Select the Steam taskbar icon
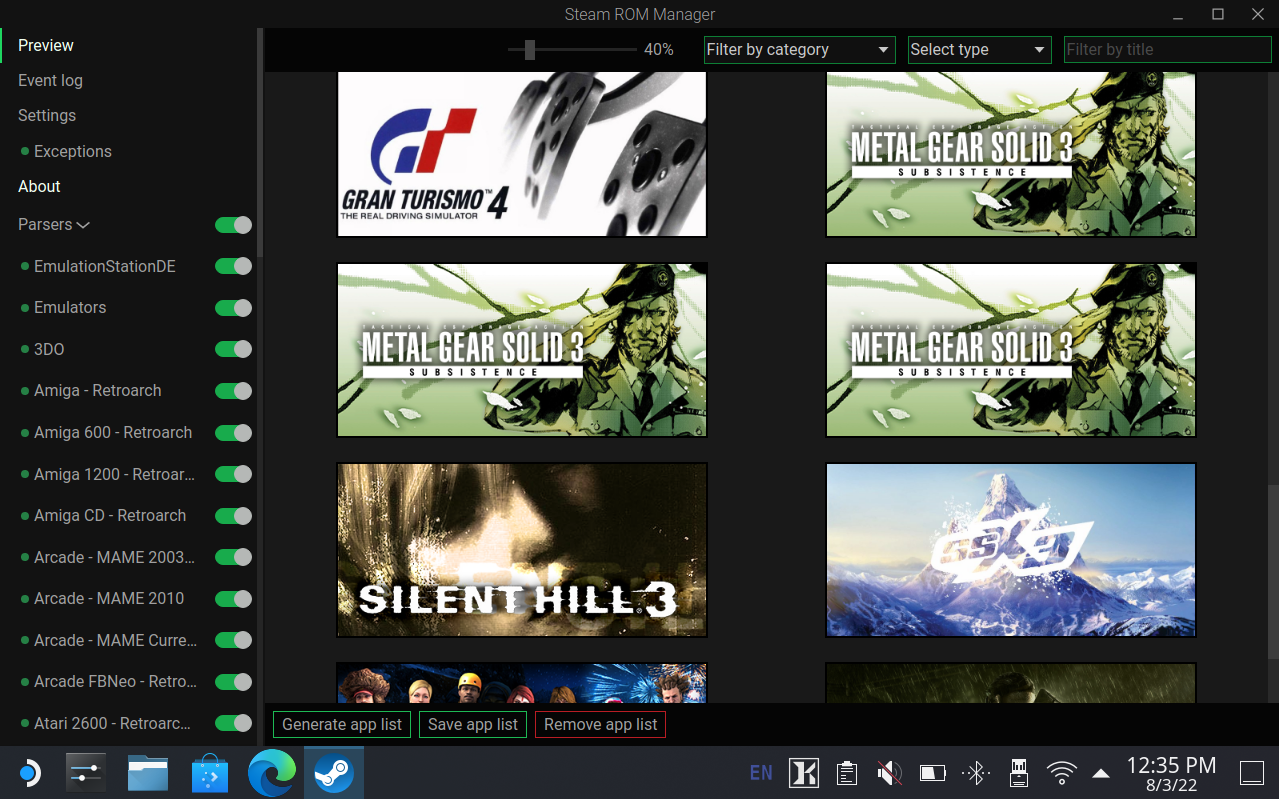 point(333,772)
